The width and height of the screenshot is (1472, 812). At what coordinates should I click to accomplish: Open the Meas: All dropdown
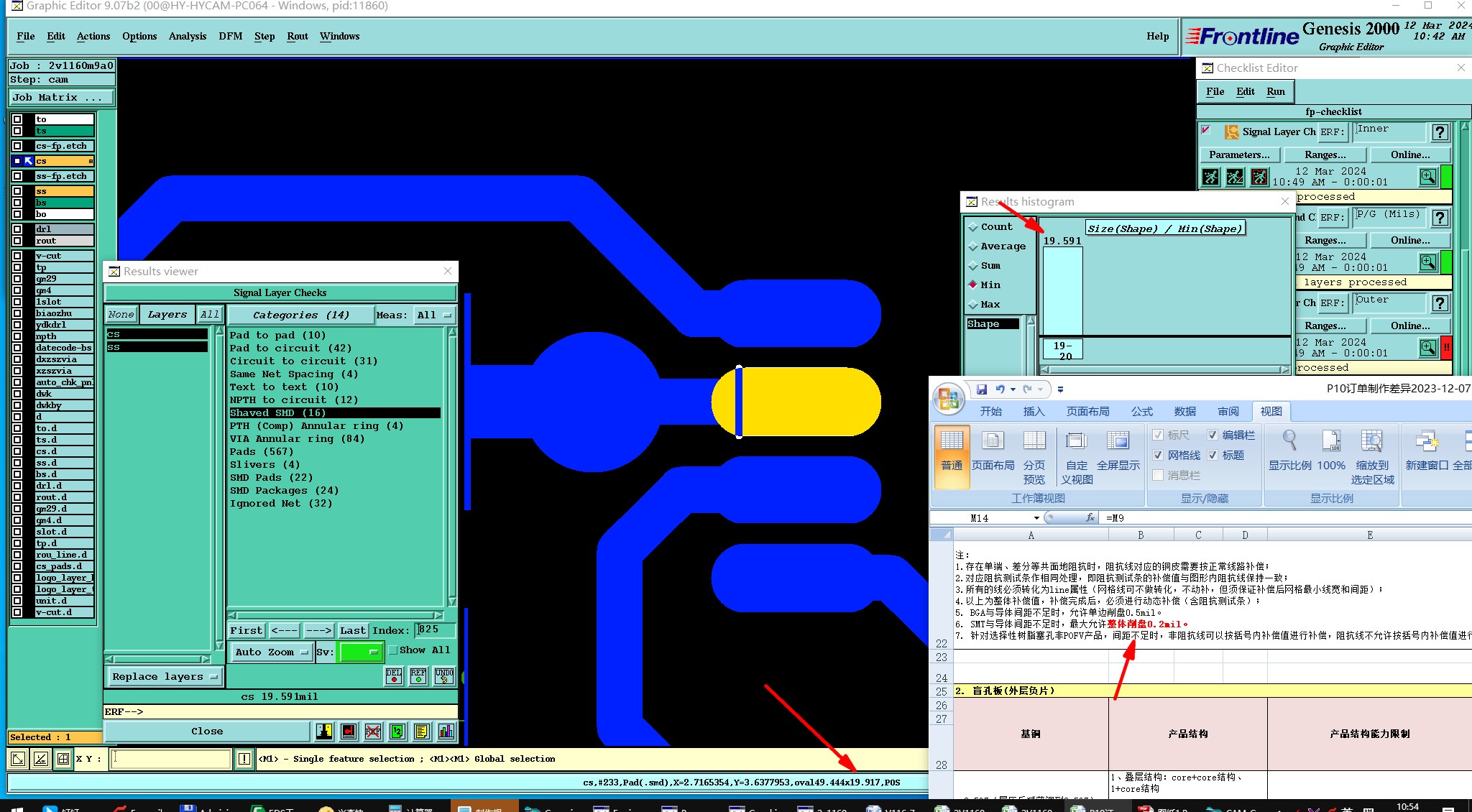click(434, 315)
